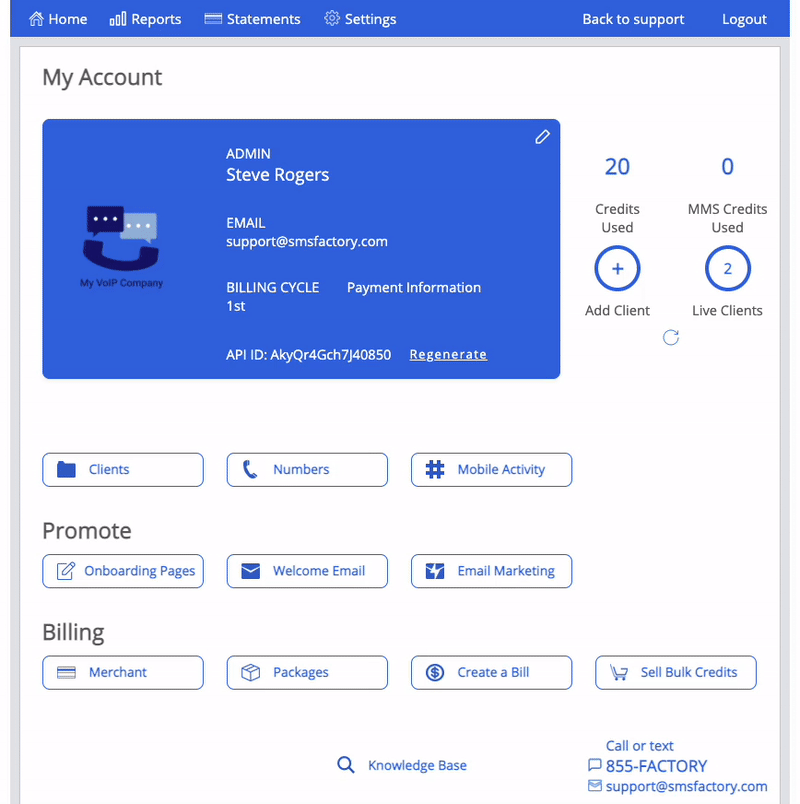Click the Packages box icon

pyautogui.click(x=251, y=672)
